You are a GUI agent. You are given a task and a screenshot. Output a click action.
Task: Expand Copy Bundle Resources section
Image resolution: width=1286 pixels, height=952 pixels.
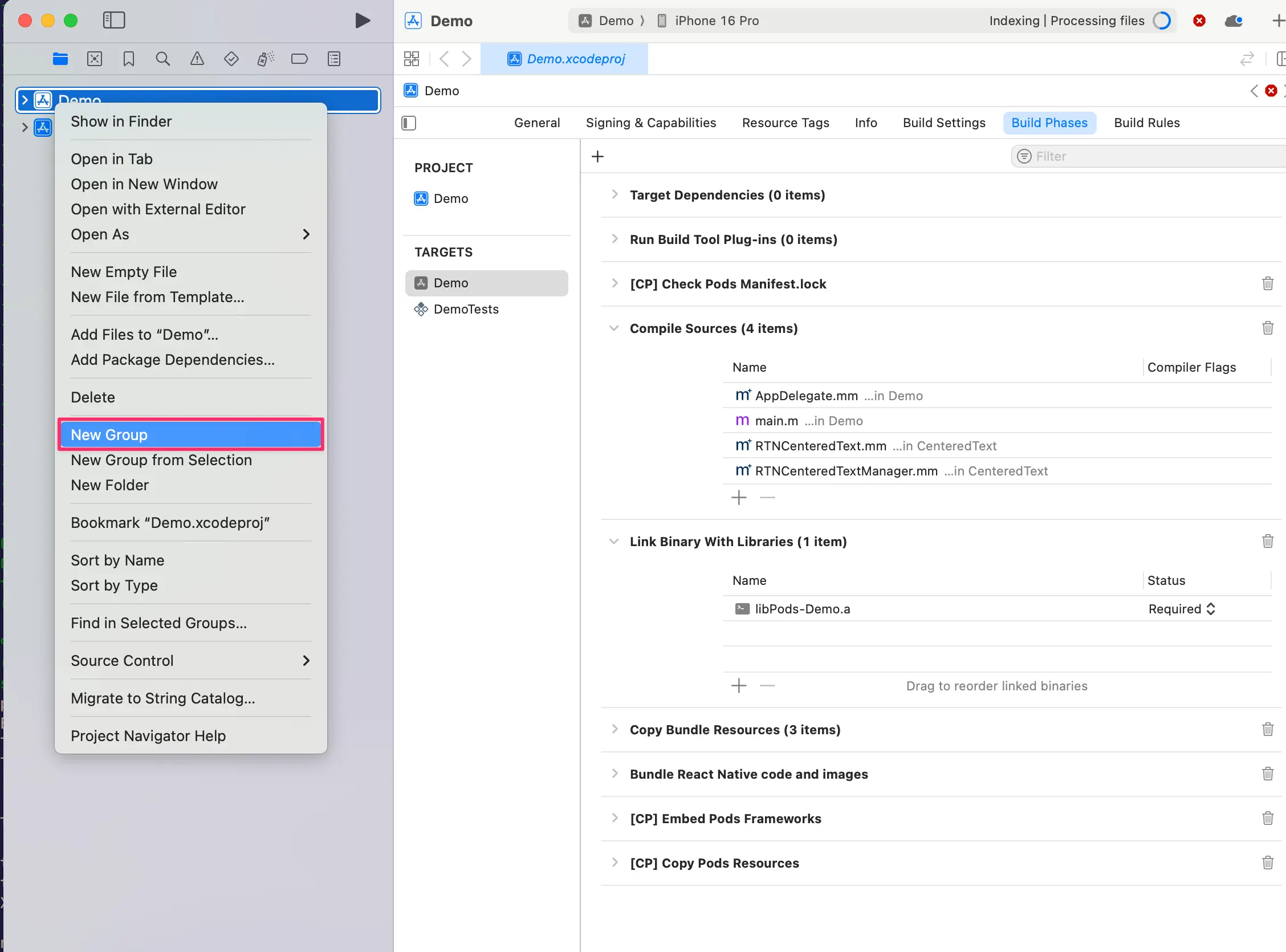click(614, 730)
